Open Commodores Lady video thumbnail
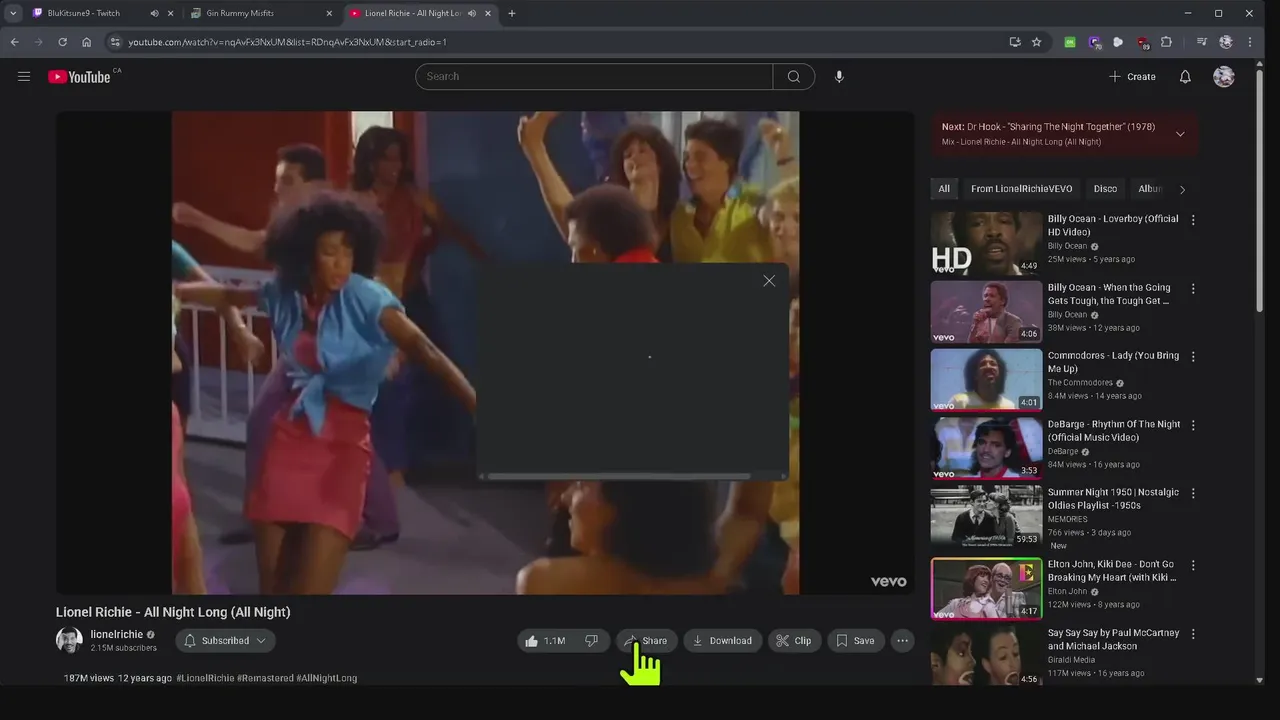1280x720 pixels. (x=986, y=380)
